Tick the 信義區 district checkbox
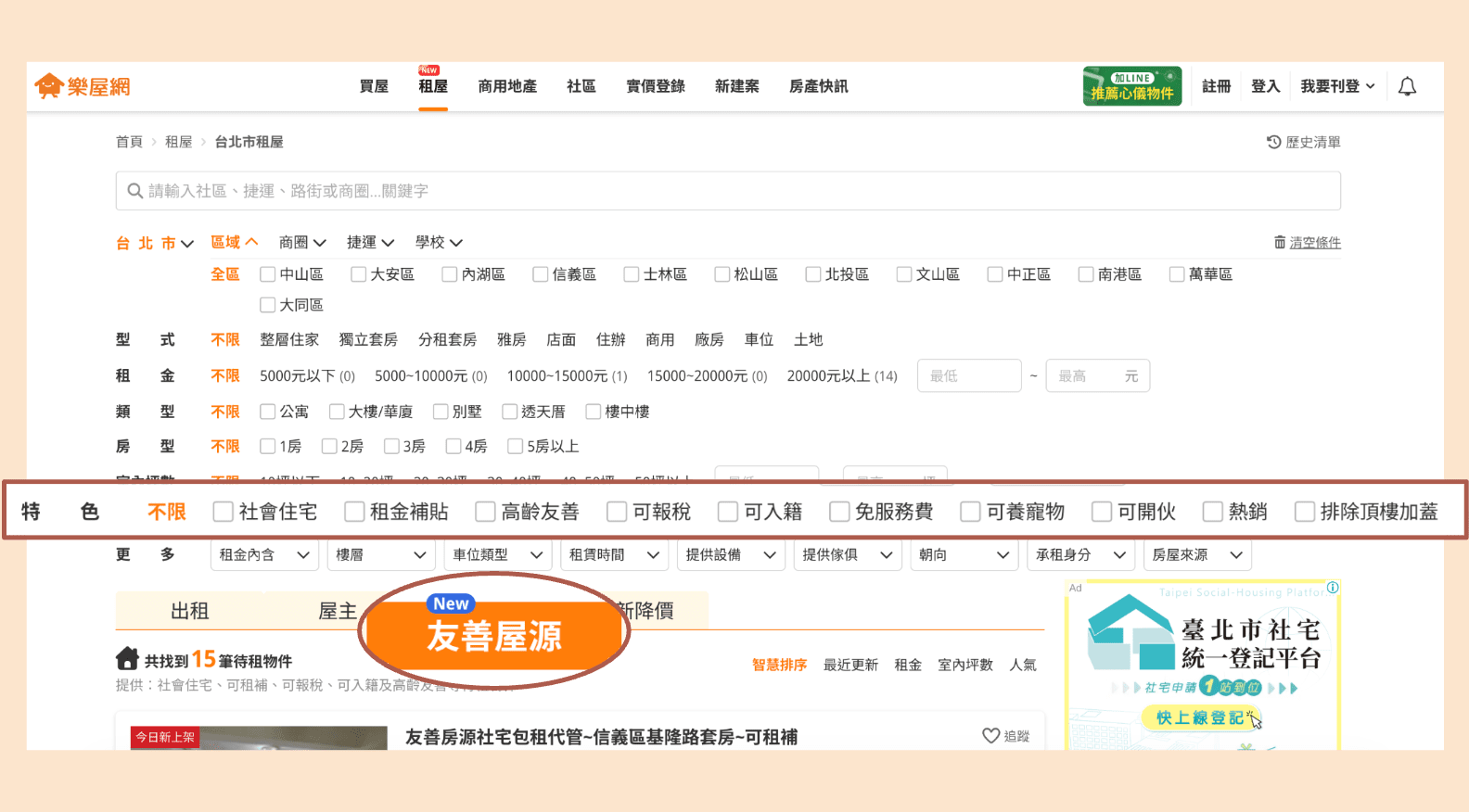This screenshot has width=1469, height=812. tap(540, 274)
